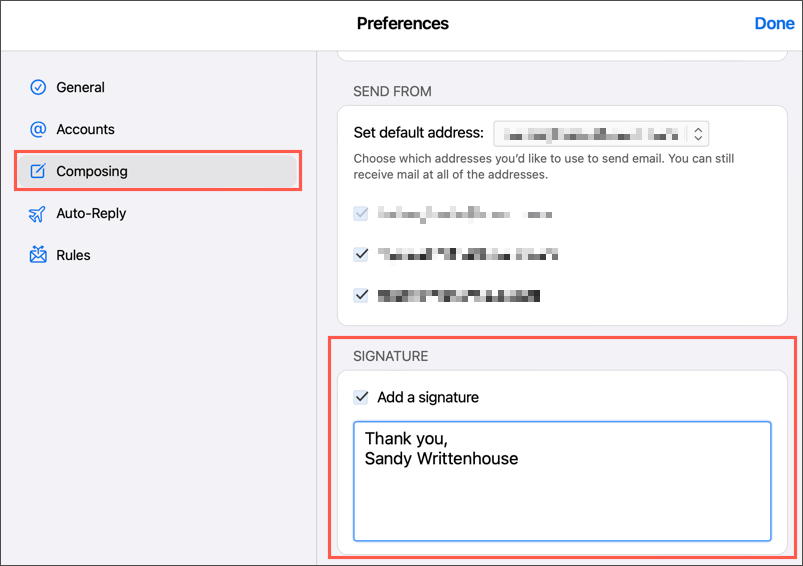The width and height of the screenshot is (803, 566).
Task: Switch to the Accounts section label
Action: click(x=85, y=129)
